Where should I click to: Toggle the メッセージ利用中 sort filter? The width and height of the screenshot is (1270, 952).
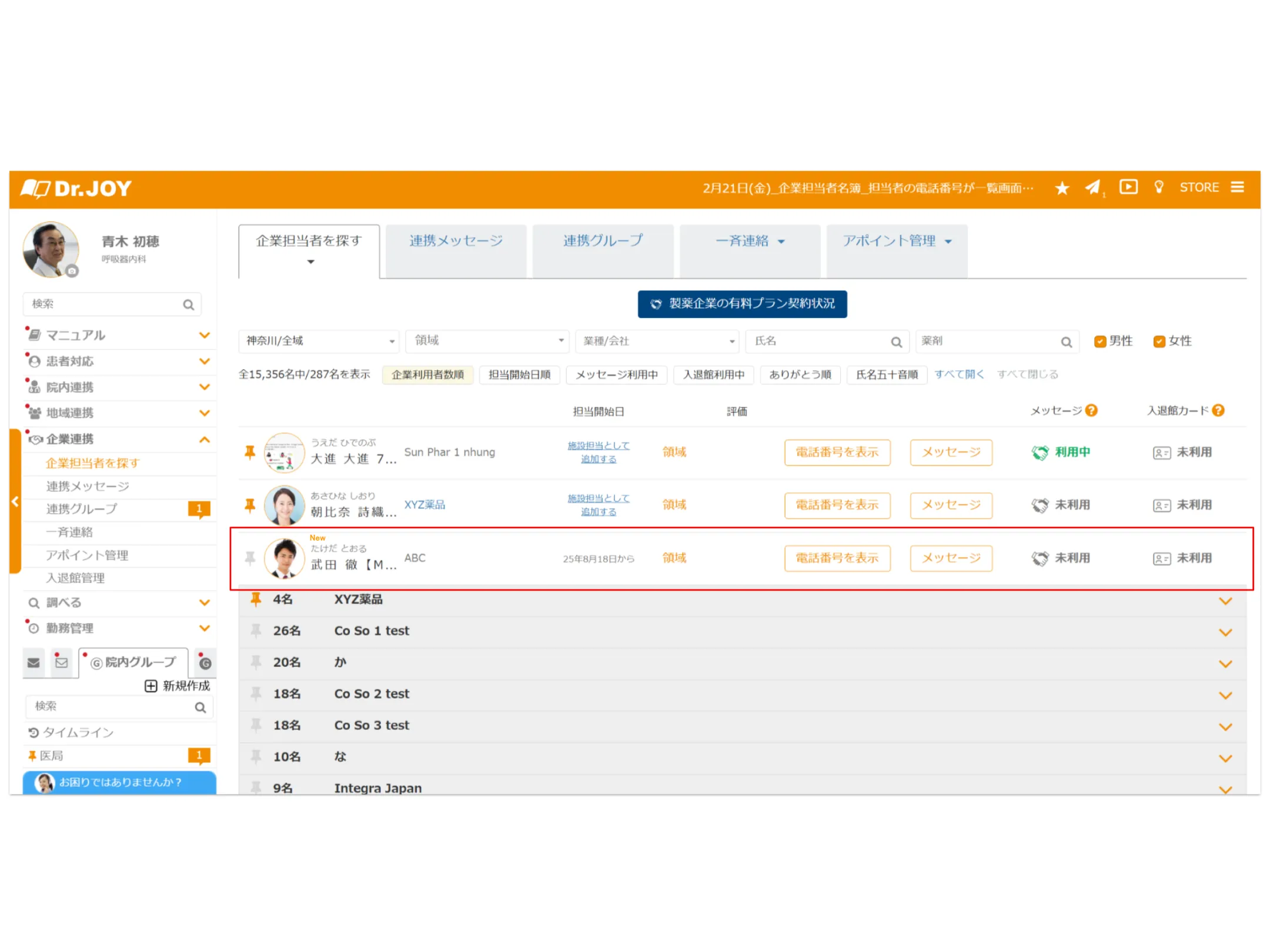pyautogui.click(x=616, y=374)
